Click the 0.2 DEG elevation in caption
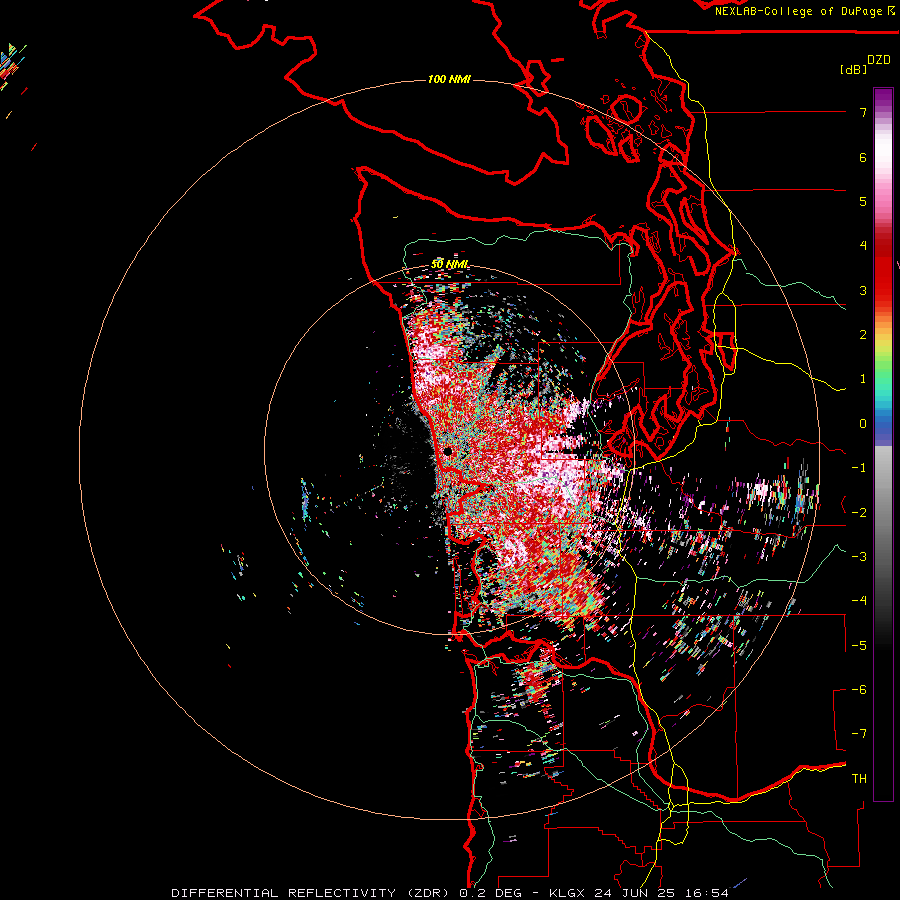 pyautogui.click(x=490, y=893)
